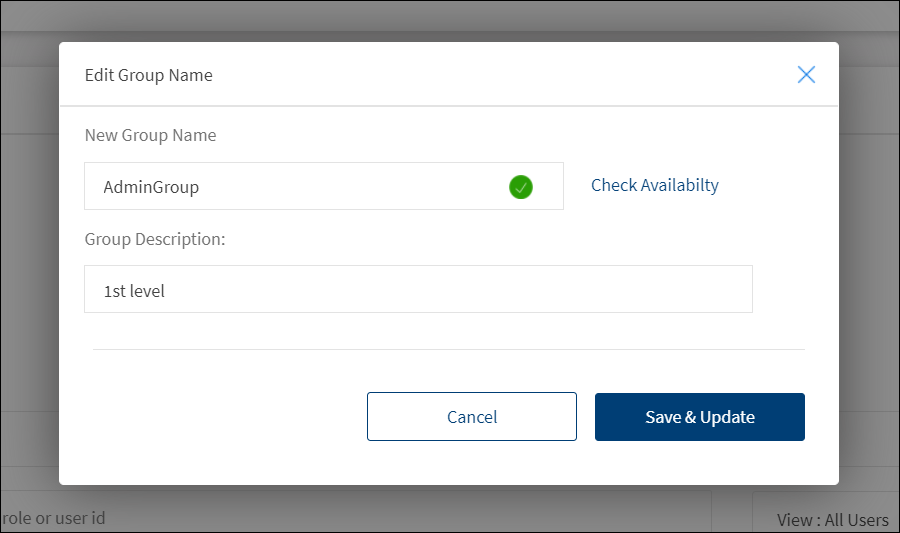Viewport: 900px width, 533px height.
Task: Click the divider line above the dialog buttons
Action: [448, 349]
